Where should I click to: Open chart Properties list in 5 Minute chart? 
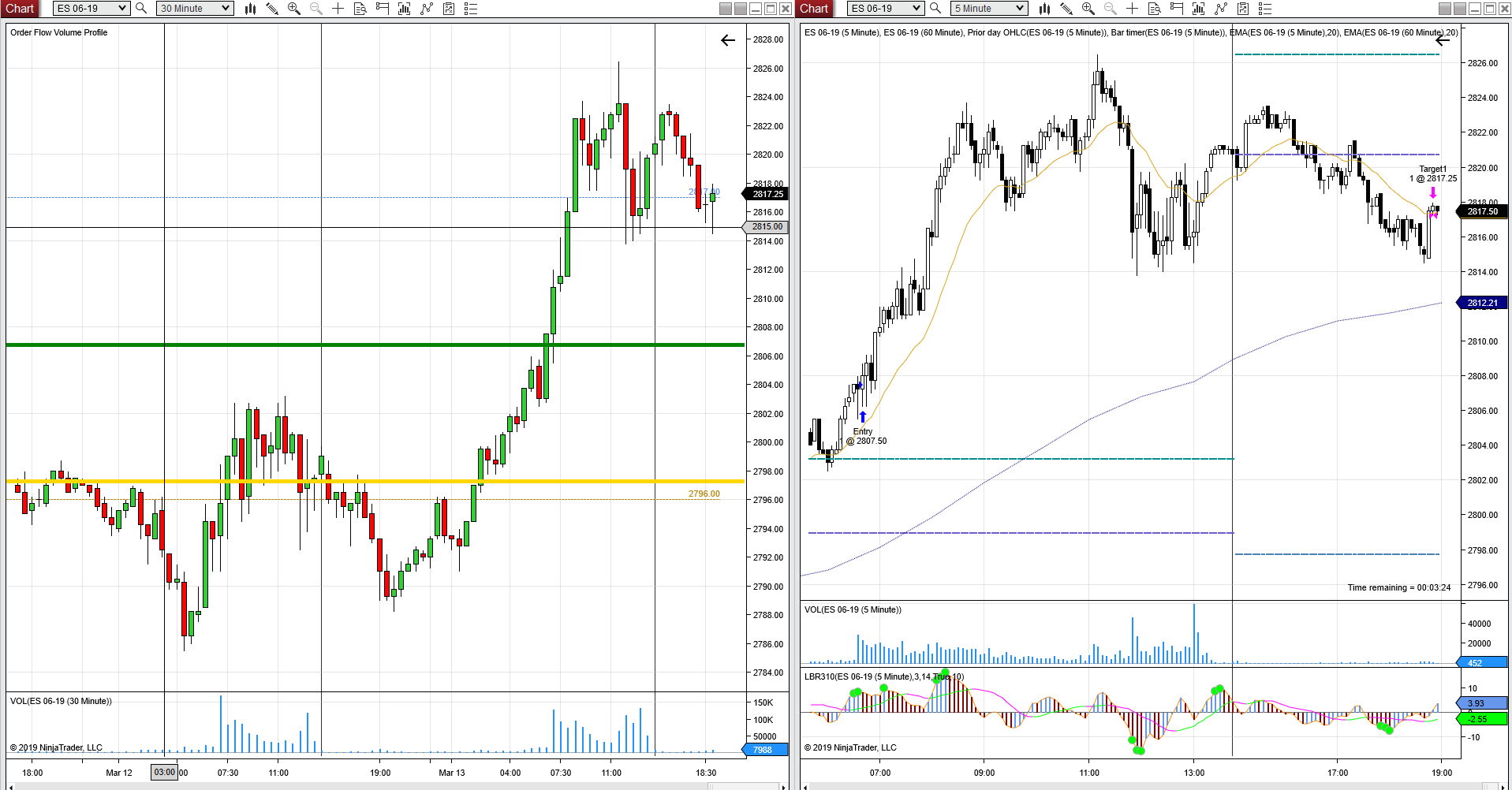point(1265,8)
